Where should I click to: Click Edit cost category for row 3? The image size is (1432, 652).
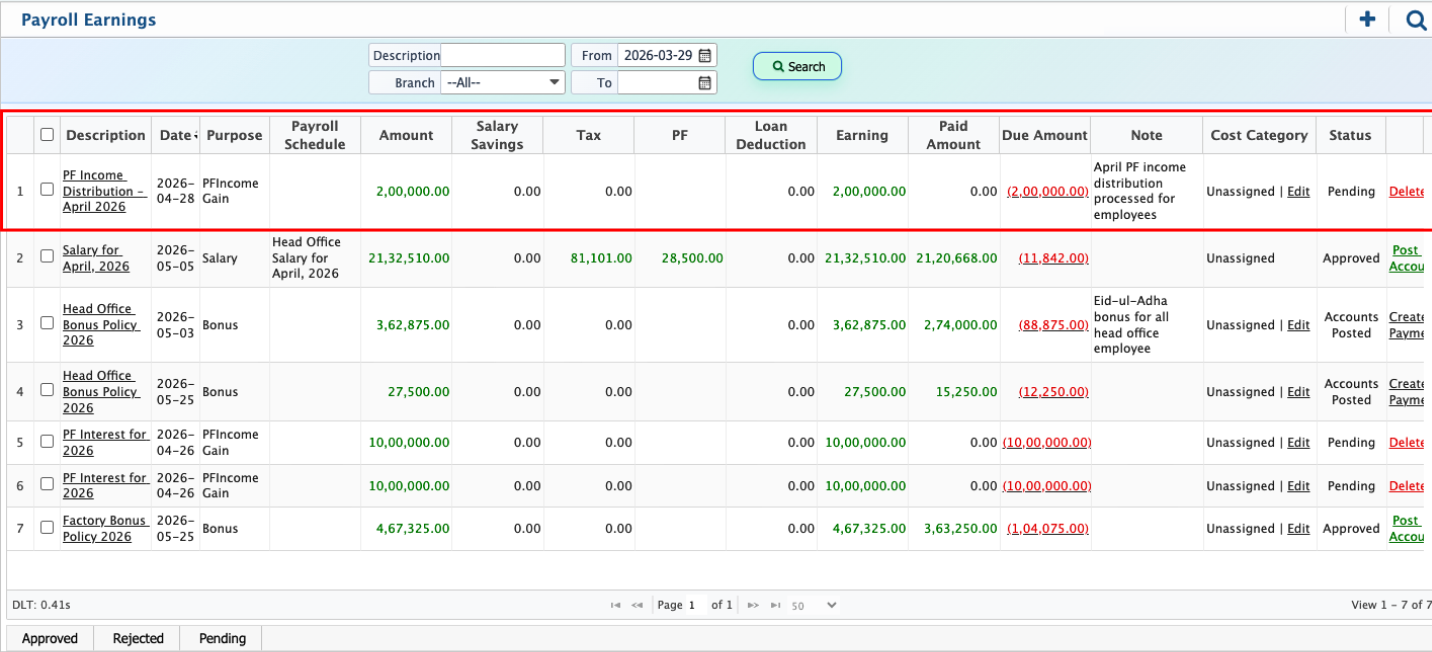point(1298,325)
